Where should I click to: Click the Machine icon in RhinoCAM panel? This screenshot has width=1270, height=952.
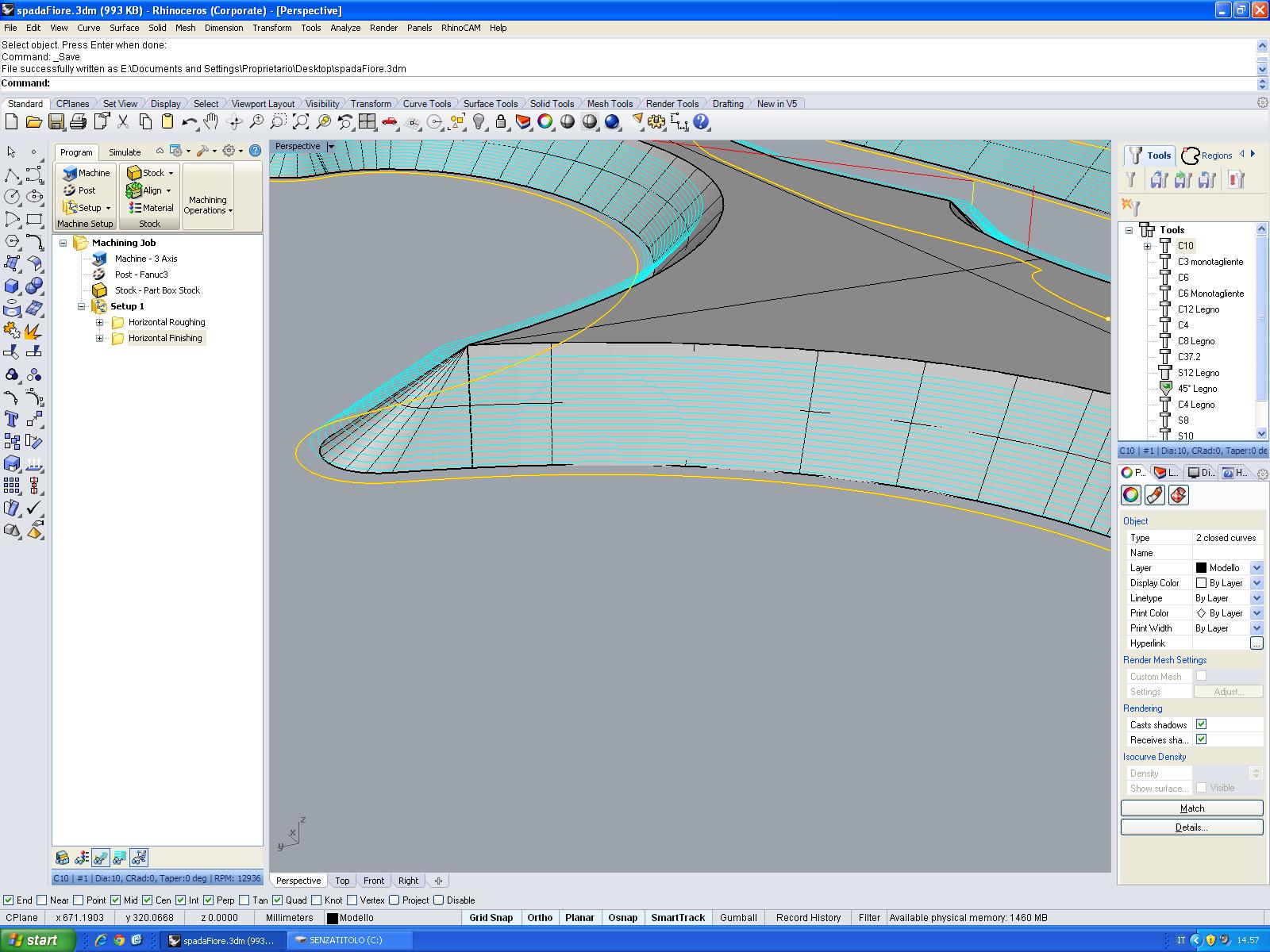point(87,173)
